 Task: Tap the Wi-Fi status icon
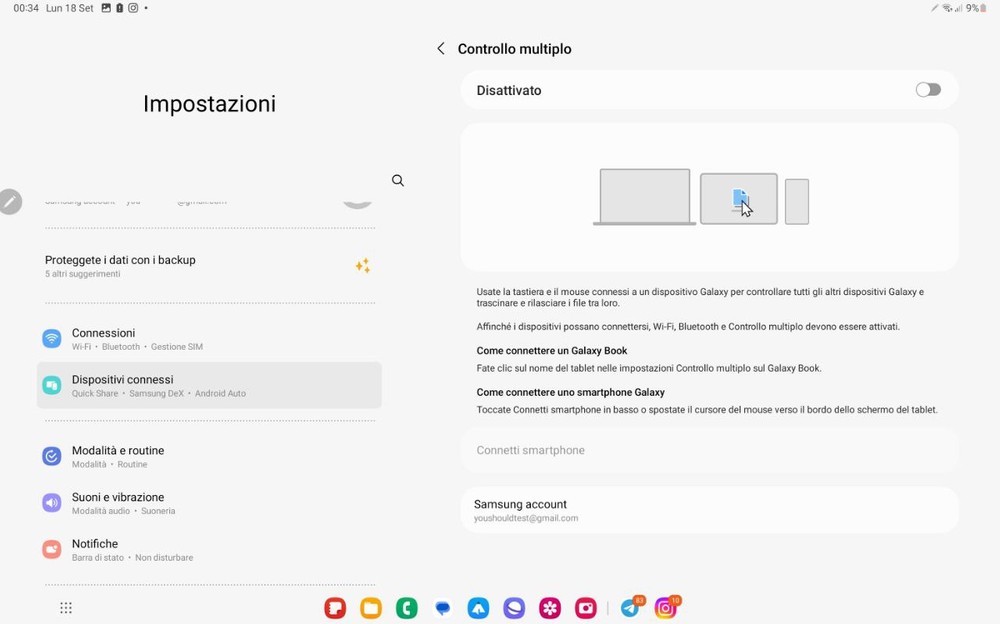[x=947, y=8]
